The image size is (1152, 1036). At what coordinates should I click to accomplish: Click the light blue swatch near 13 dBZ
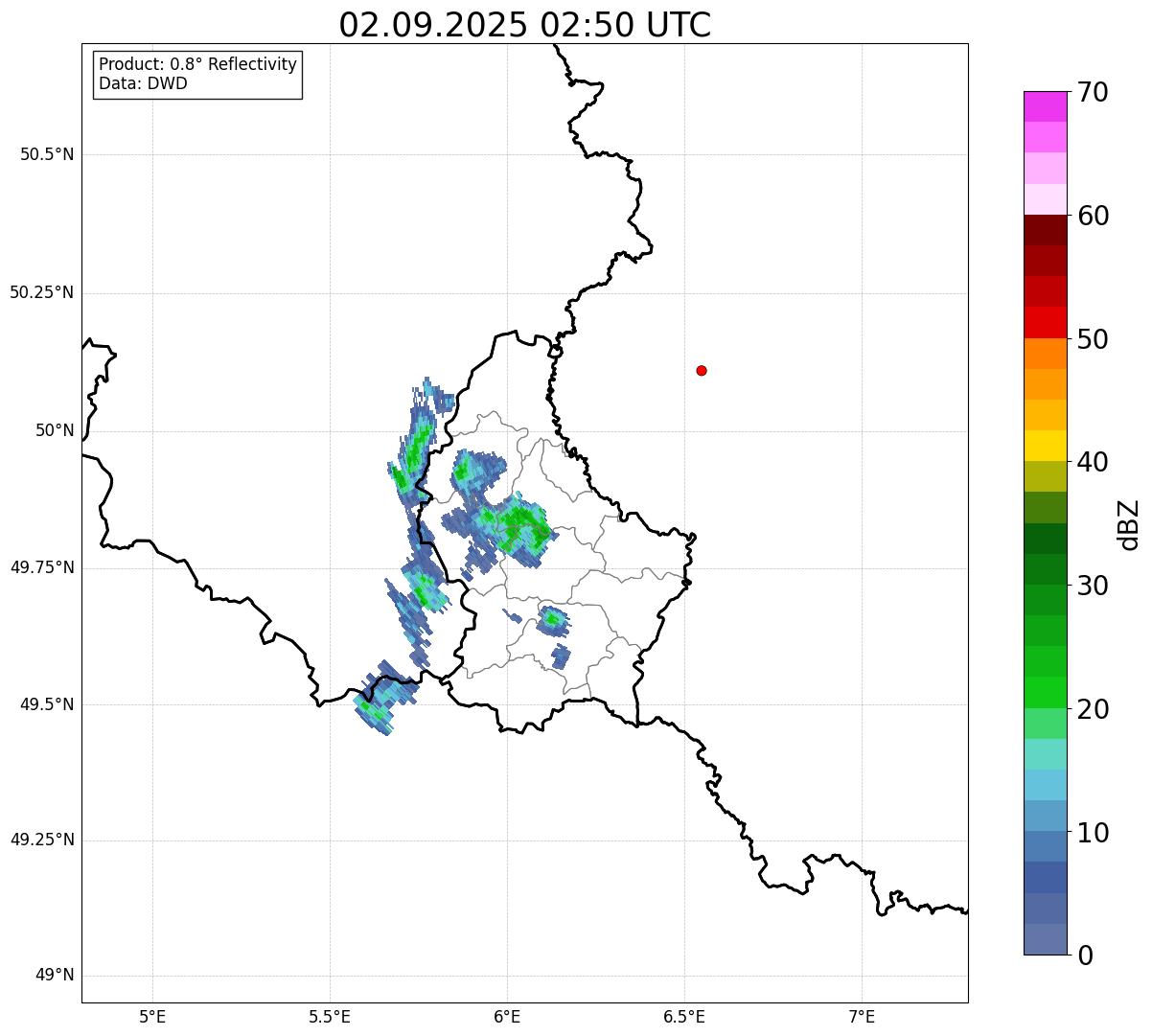(1045, 785)
